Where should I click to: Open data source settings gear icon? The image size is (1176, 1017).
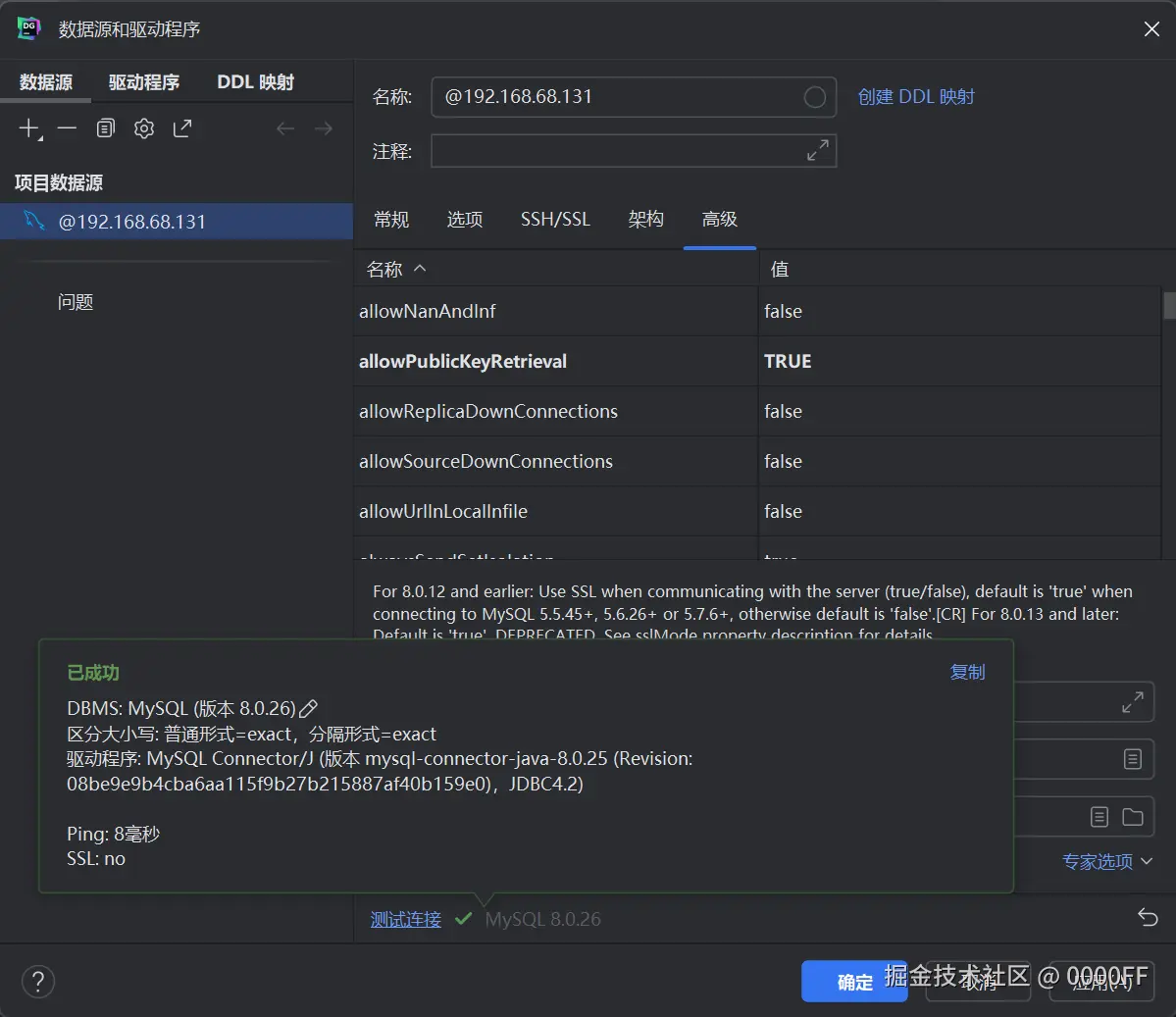144,128
